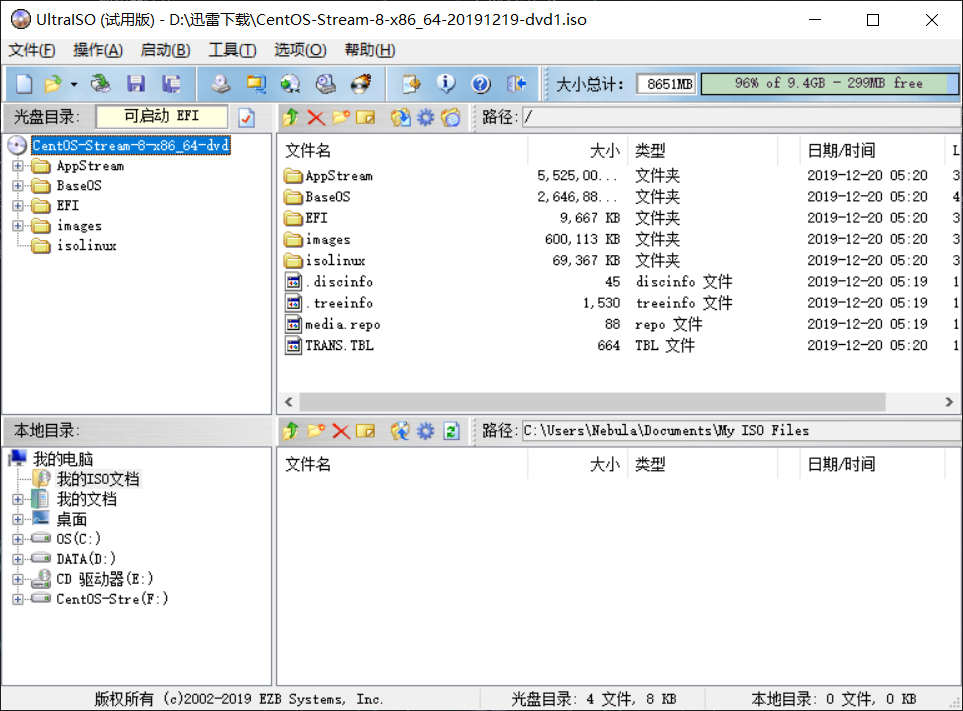Open the 工具(T) menu
This screenshot has width=963, height=711.
pos(232,50)
